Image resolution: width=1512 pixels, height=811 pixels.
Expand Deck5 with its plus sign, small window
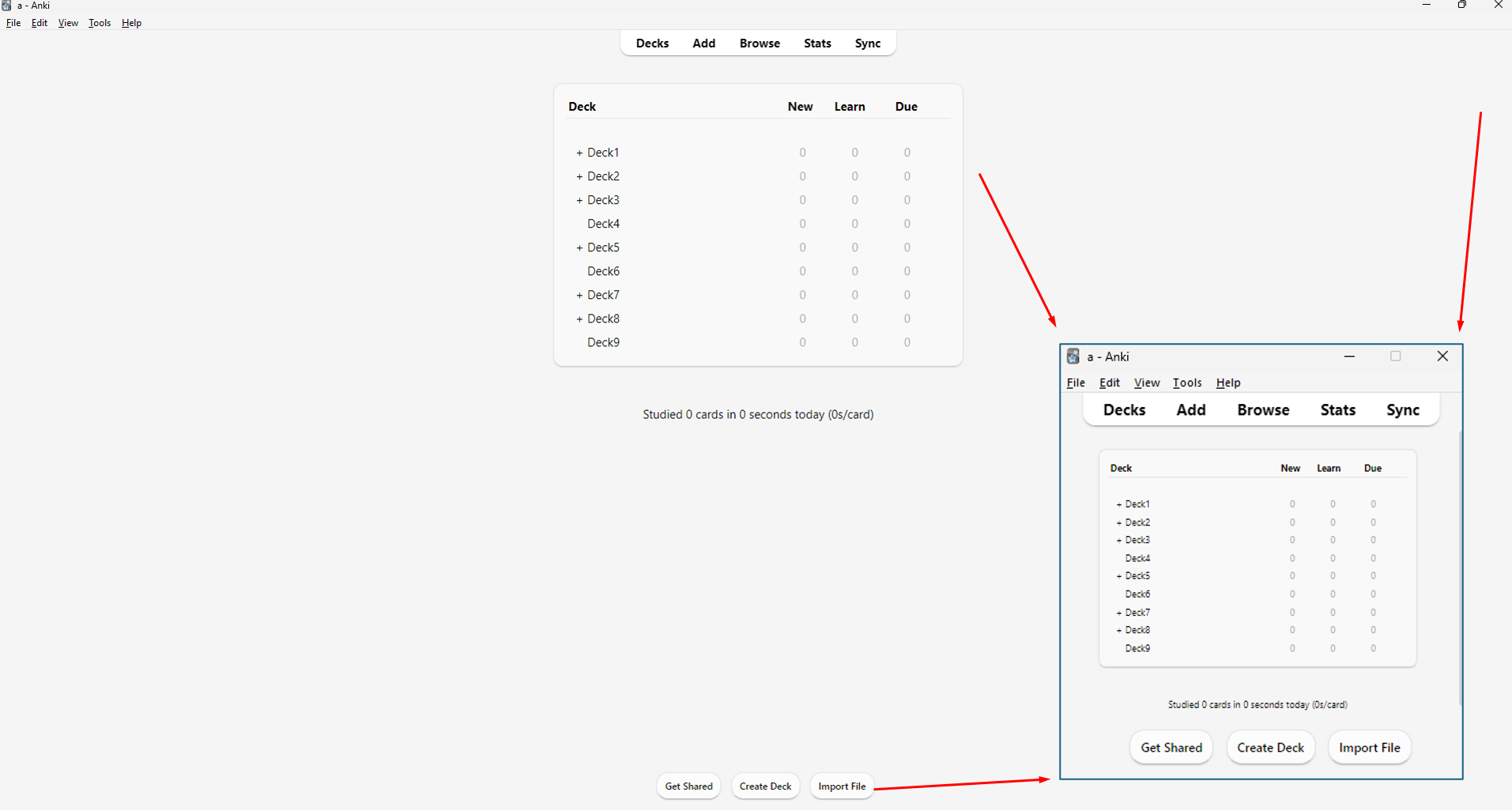(x=1118, y=576)
